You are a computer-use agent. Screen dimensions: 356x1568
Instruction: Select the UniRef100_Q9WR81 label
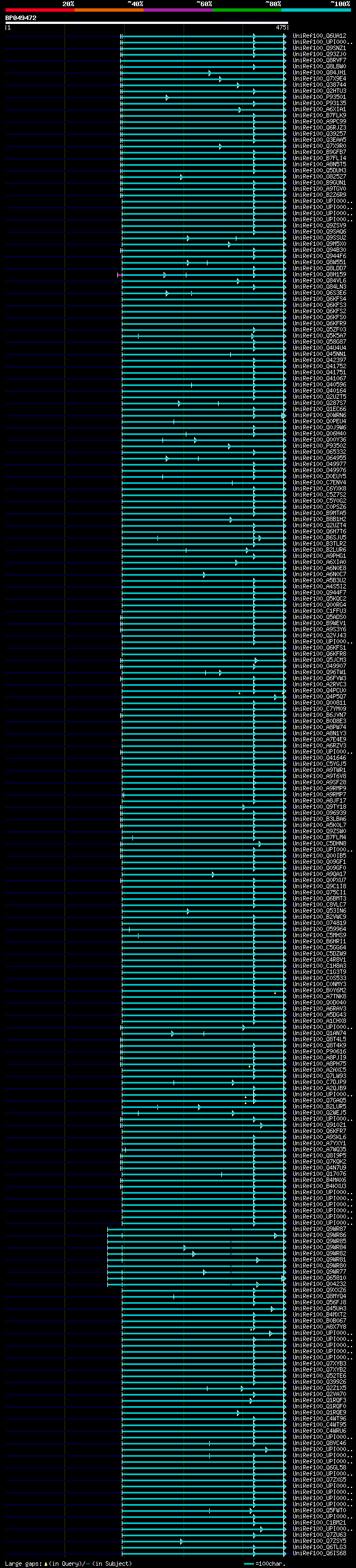319,1259
